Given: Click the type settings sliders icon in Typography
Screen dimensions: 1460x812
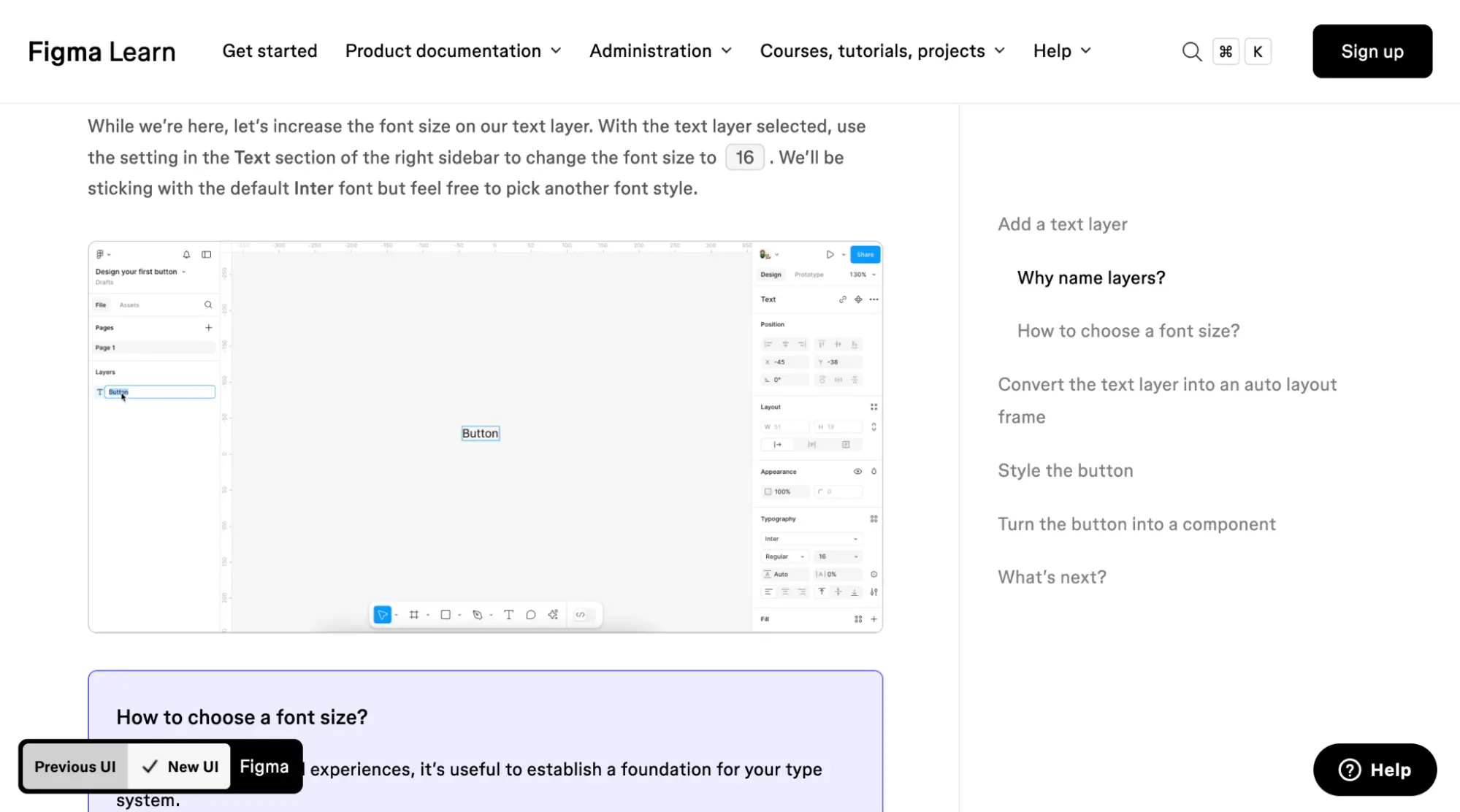Looking at the screenshot, I should click(874, 592).
